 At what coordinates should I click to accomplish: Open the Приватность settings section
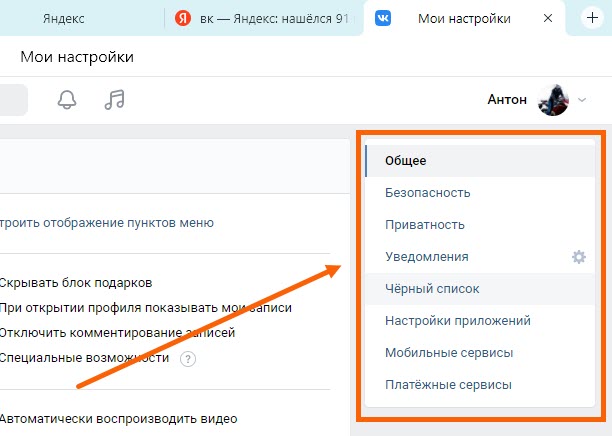point(424,225)
